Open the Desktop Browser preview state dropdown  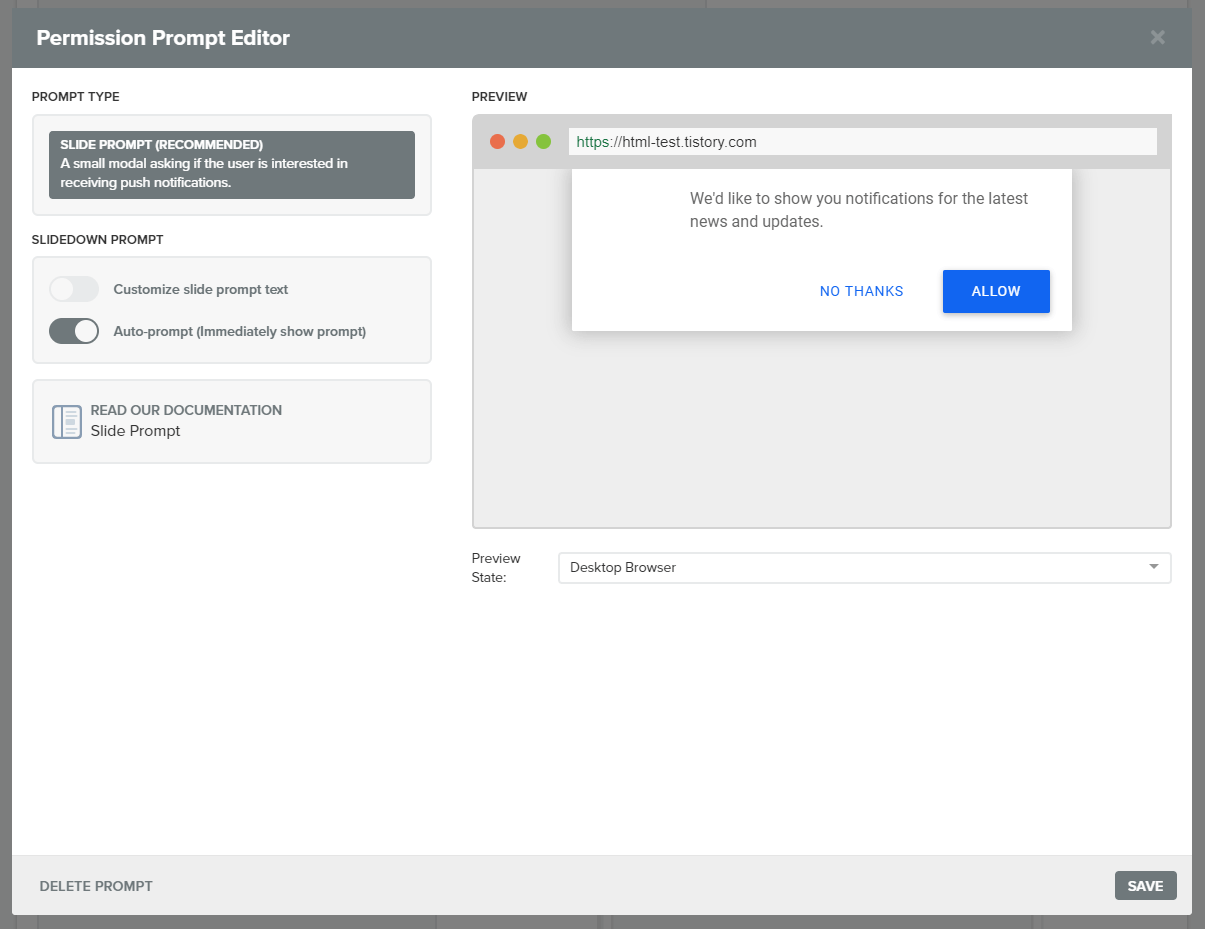[863, 568]
